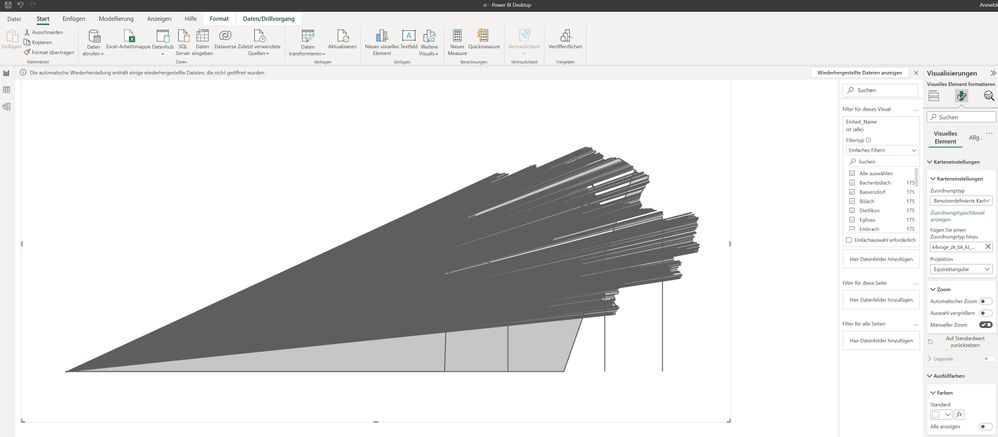Screen dimensions: 998x437
Task: Open build visual pane icon
Action: (x=934, y=96)
